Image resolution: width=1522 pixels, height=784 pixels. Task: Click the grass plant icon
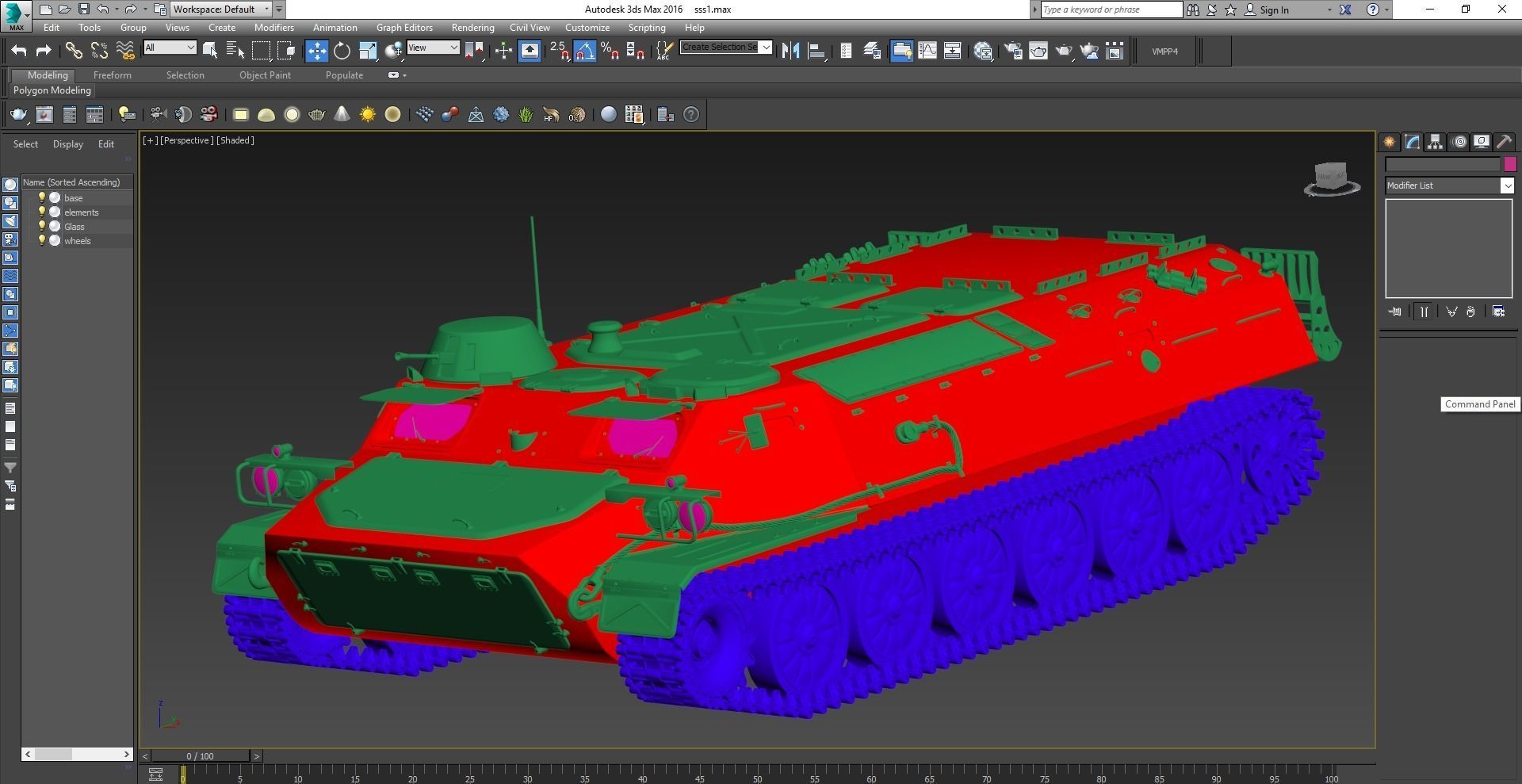coord(526,114)
